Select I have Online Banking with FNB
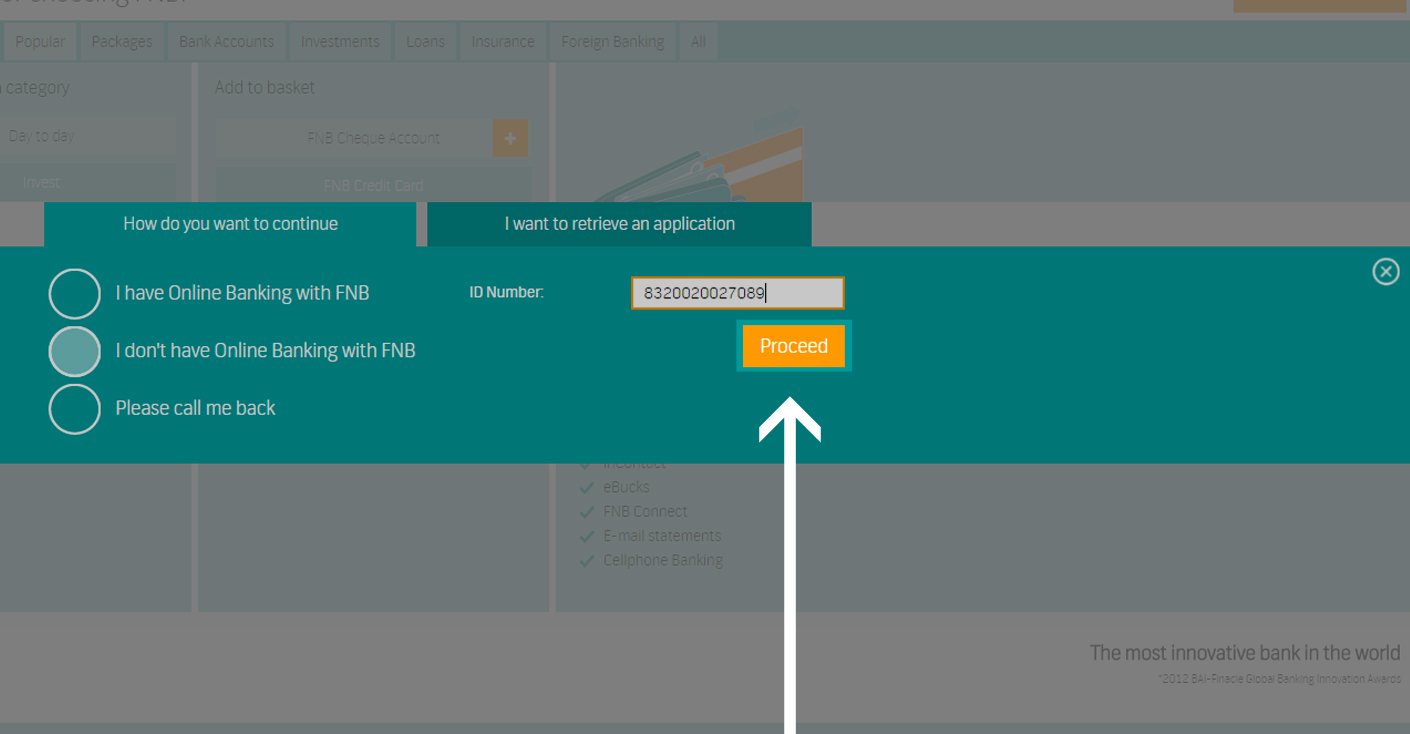1410x734 pixels. (x=74, y=294)
